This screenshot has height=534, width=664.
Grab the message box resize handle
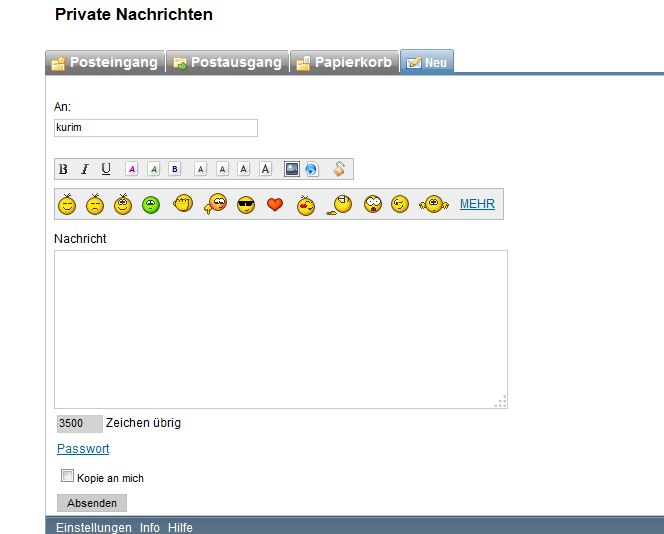(x=501, y=402)
